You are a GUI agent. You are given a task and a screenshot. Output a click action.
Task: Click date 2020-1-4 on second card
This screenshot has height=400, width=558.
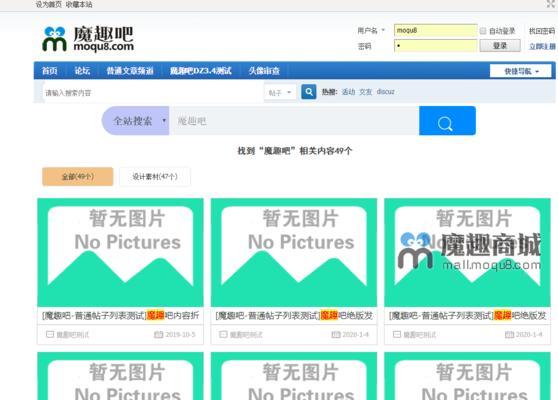(356, 335)
